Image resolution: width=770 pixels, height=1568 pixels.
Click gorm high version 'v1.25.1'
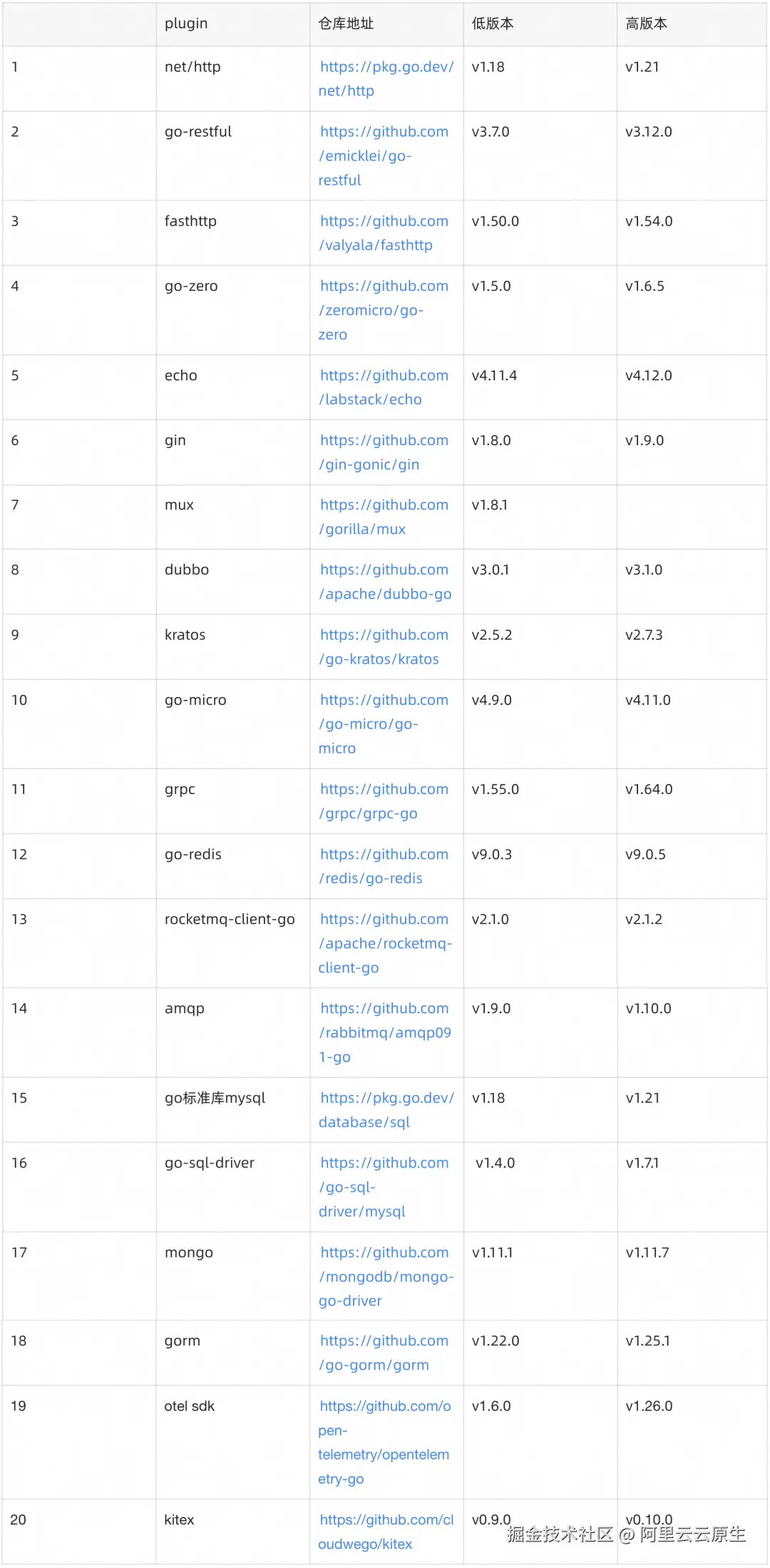[647, 1341]
